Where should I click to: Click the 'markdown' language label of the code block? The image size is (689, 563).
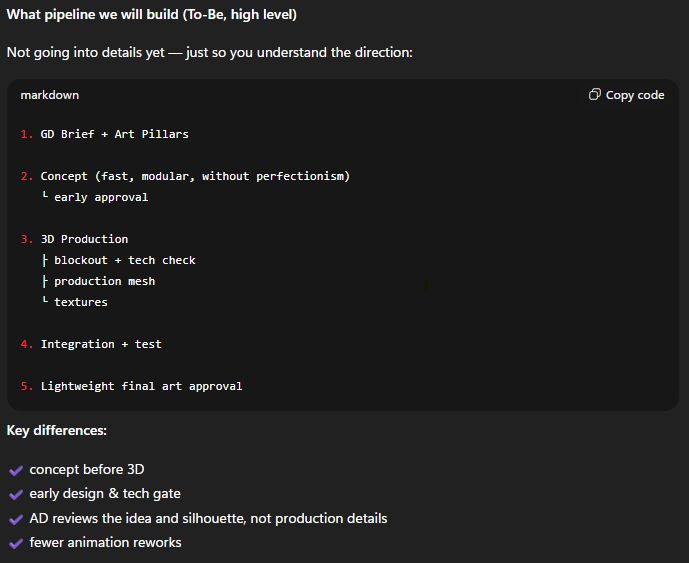(x=49, y=95)
